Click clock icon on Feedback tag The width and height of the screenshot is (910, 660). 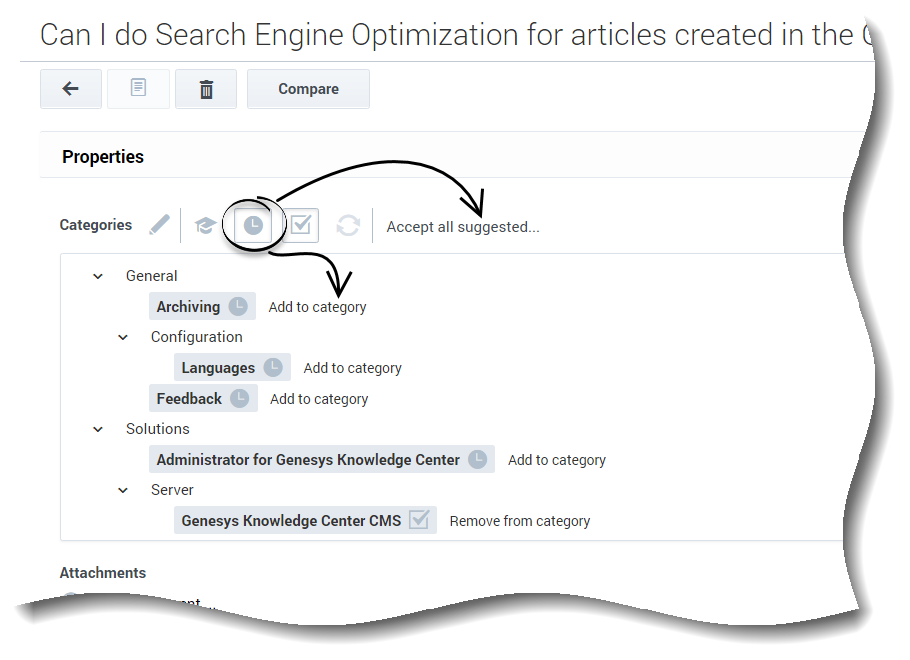pyautogui.click(x=240, y=398)
